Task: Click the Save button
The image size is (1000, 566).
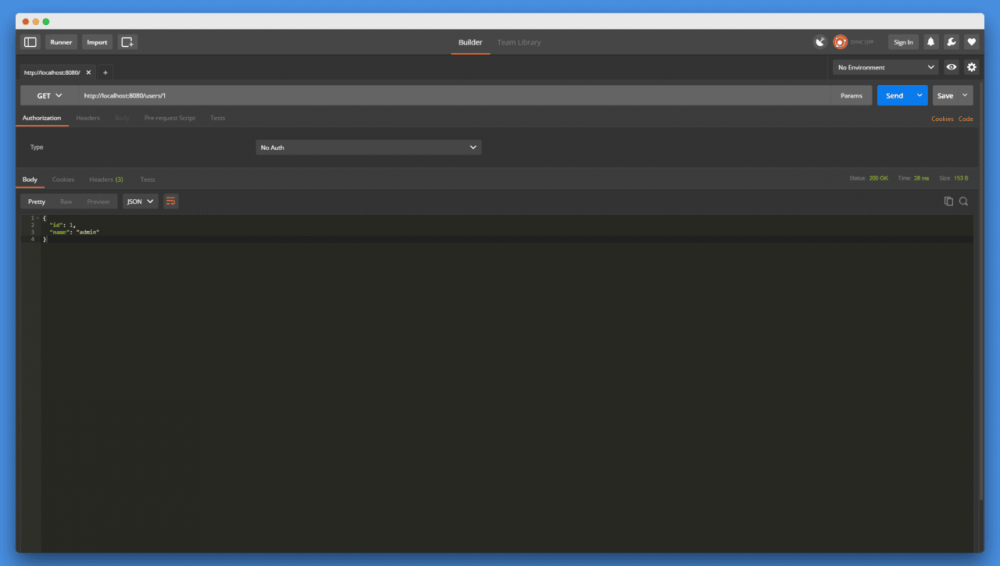Action: [x=945, y=96]
